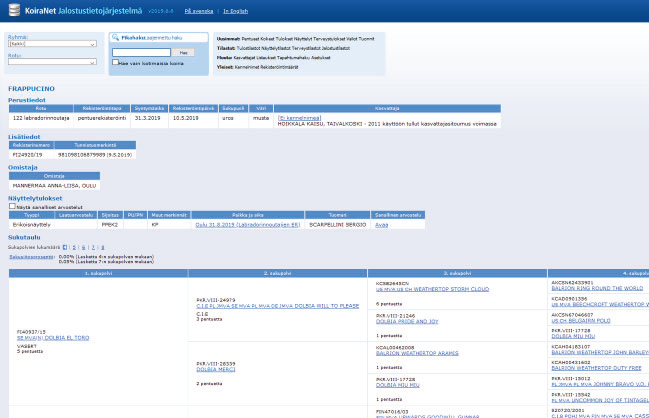The width and height of the screenshot is (649, 418).
Task: Open Balrion Ring Round The World link
Action: coord(597,288)
